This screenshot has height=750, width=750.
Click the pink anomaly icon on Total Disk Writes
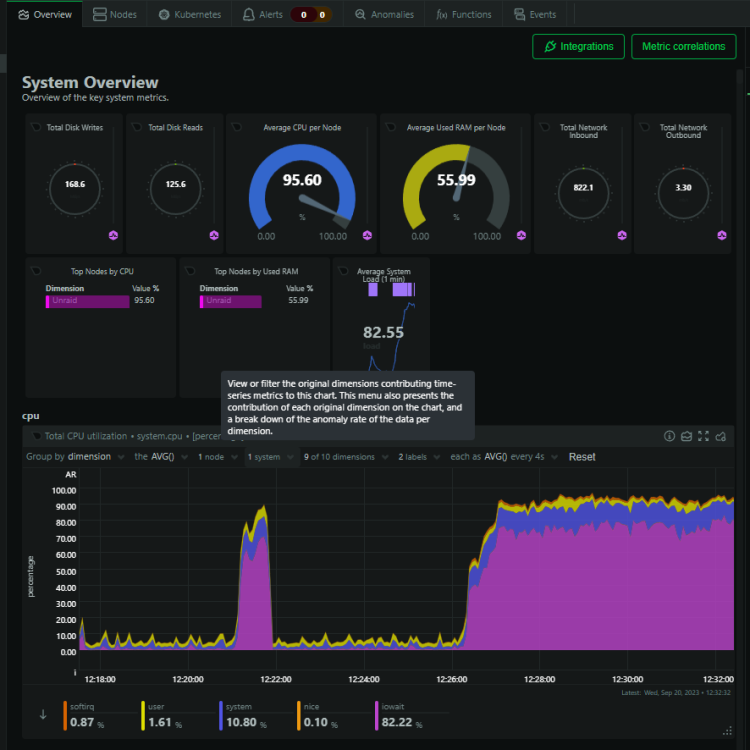tap(113, 235)
